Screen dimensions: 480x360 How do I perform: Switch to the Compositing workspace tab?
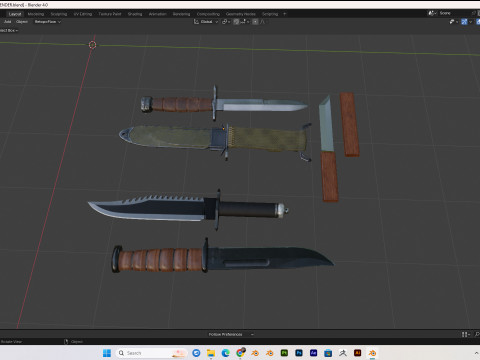click(208, 14)
